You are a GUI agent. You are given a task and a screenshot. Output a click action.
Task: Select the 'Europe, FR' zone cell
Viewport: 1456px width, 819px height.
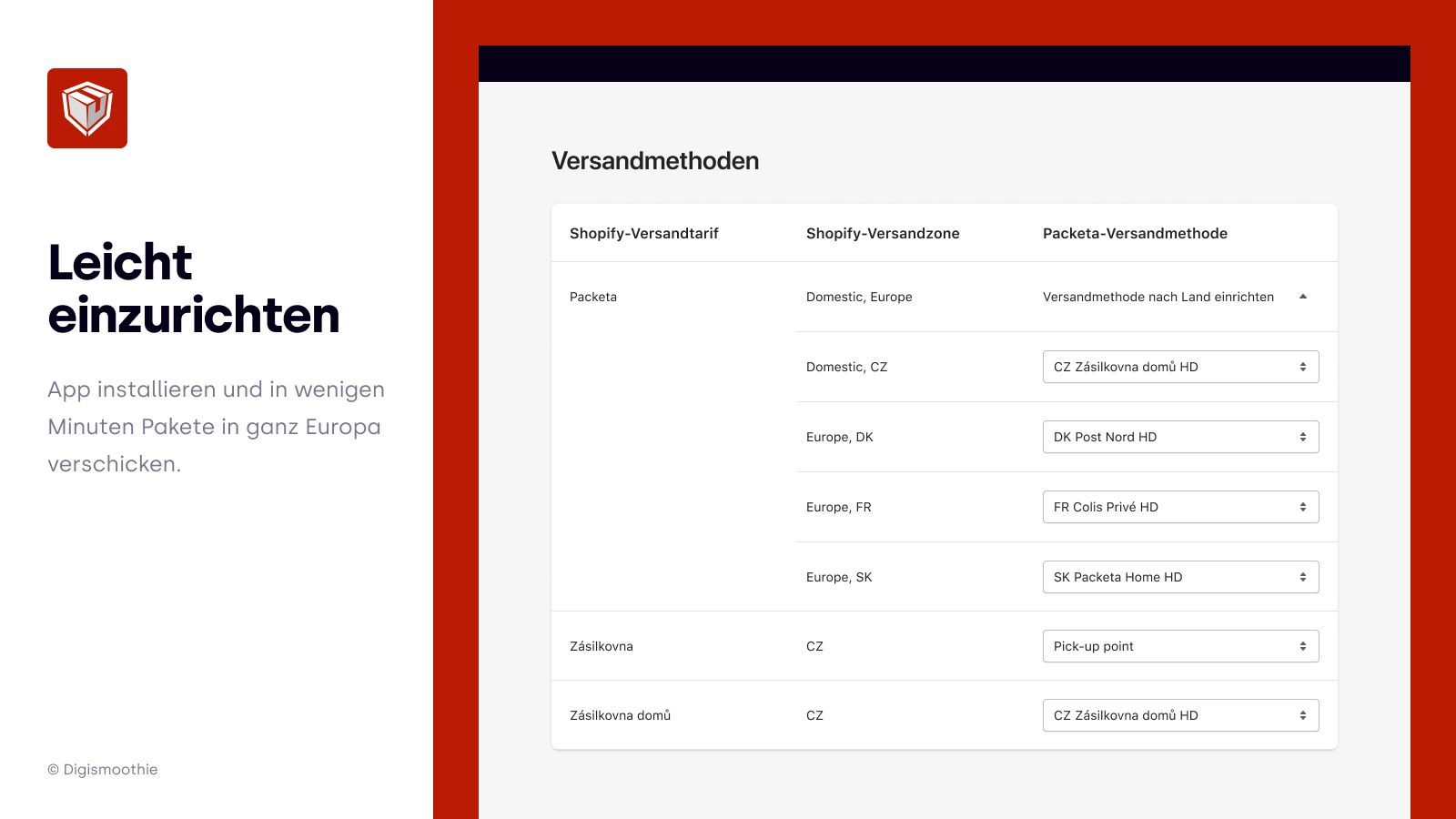pyautogui.click(x=838, y=507)
